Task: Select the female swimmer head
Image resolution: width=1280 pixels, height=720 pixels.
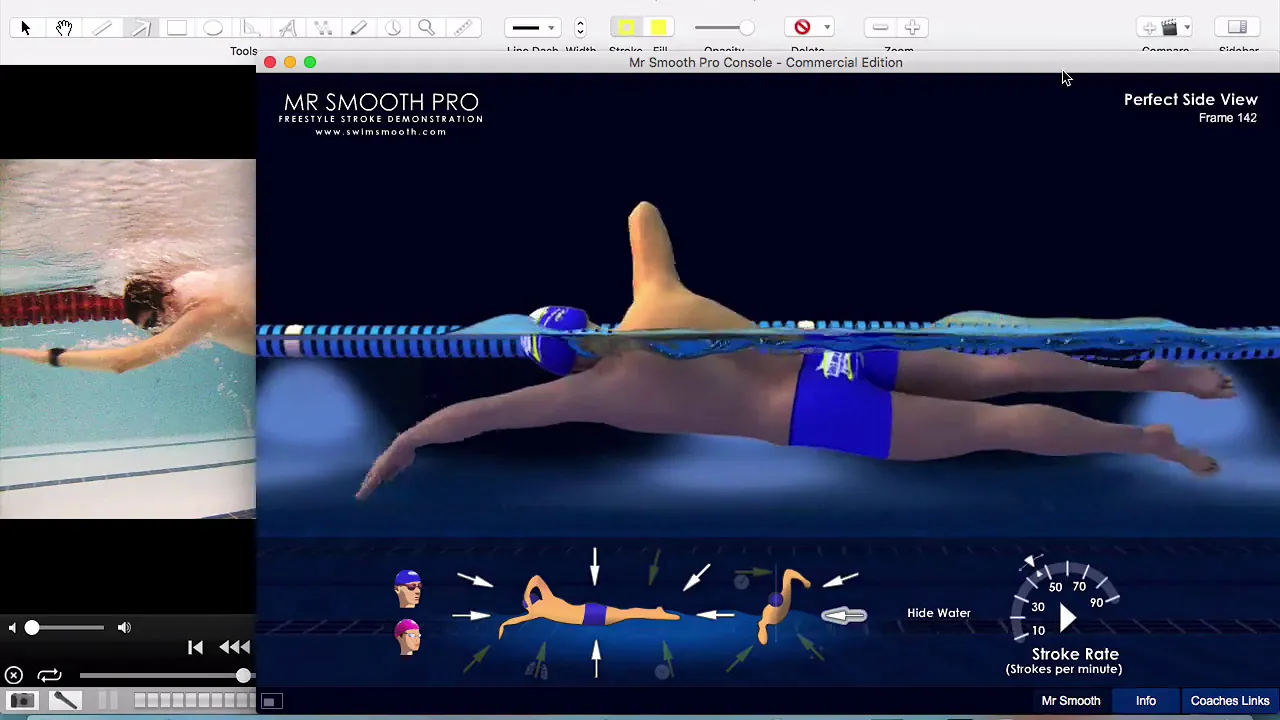Action: pyautogui.click(x=407, y=637)
